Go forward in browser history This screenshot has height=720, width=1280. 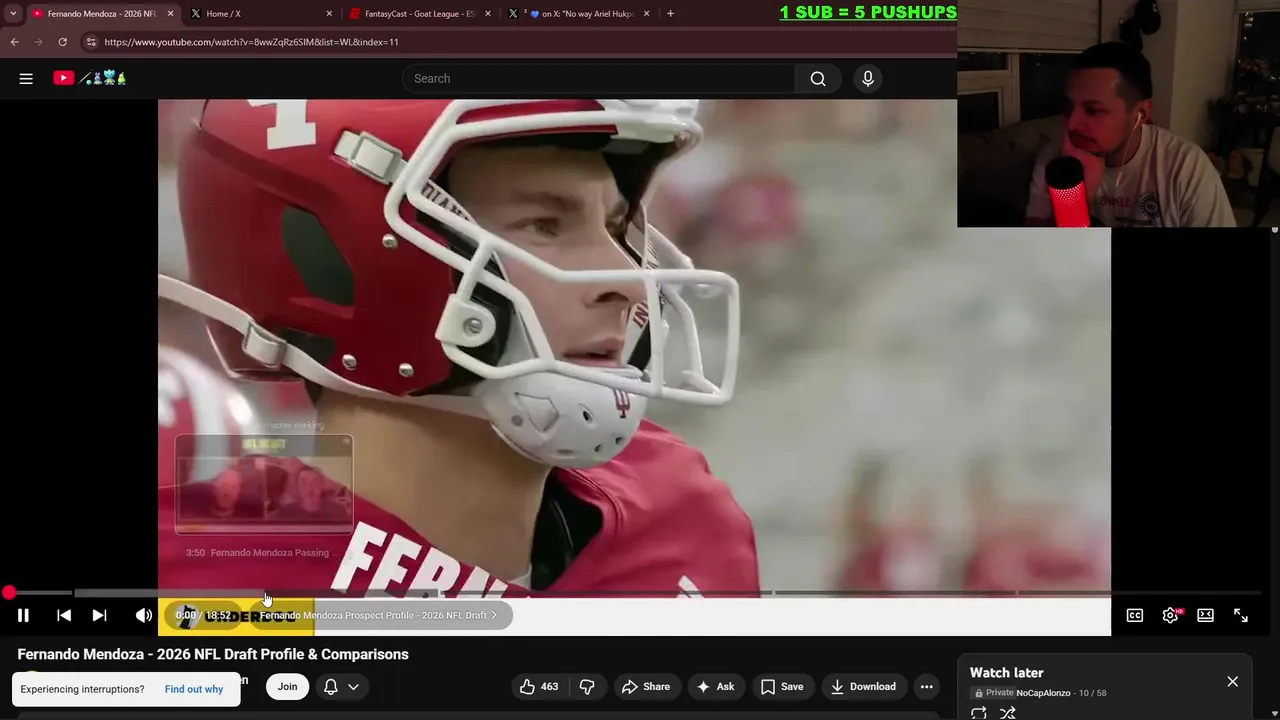[38, 42]
